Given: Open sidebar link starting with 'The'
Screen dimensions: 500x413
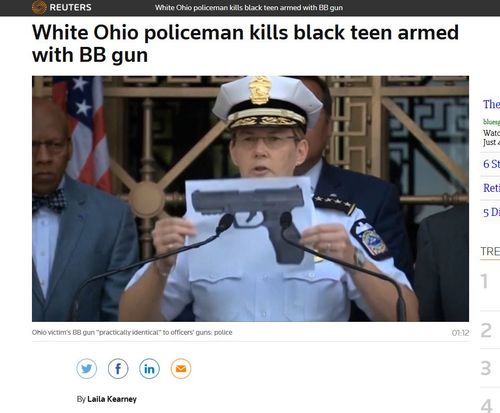Looking at the screenshot, I should click(x=491, y=104).
